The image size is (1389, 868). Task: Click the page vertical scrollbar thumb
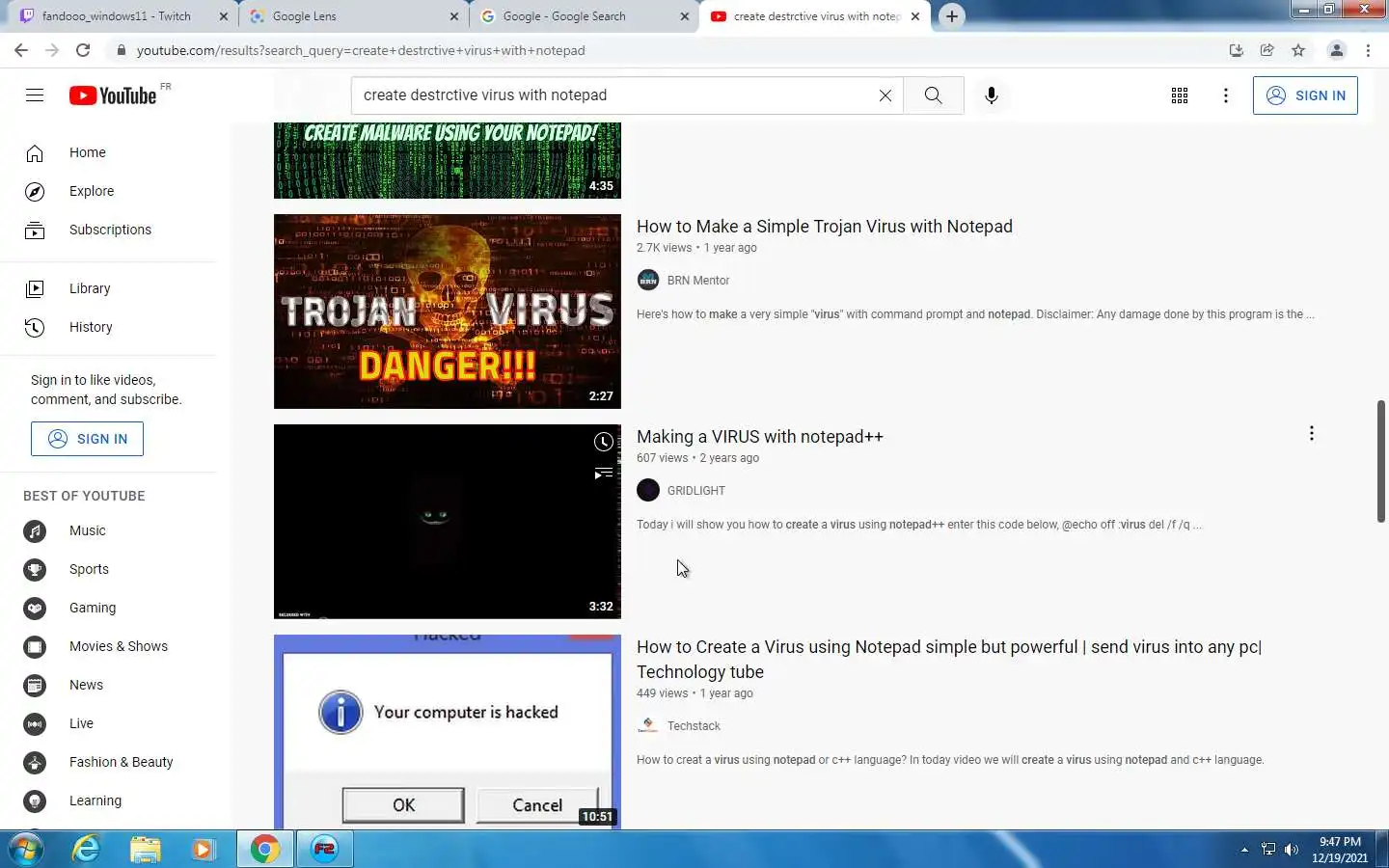coord(1380,461)
